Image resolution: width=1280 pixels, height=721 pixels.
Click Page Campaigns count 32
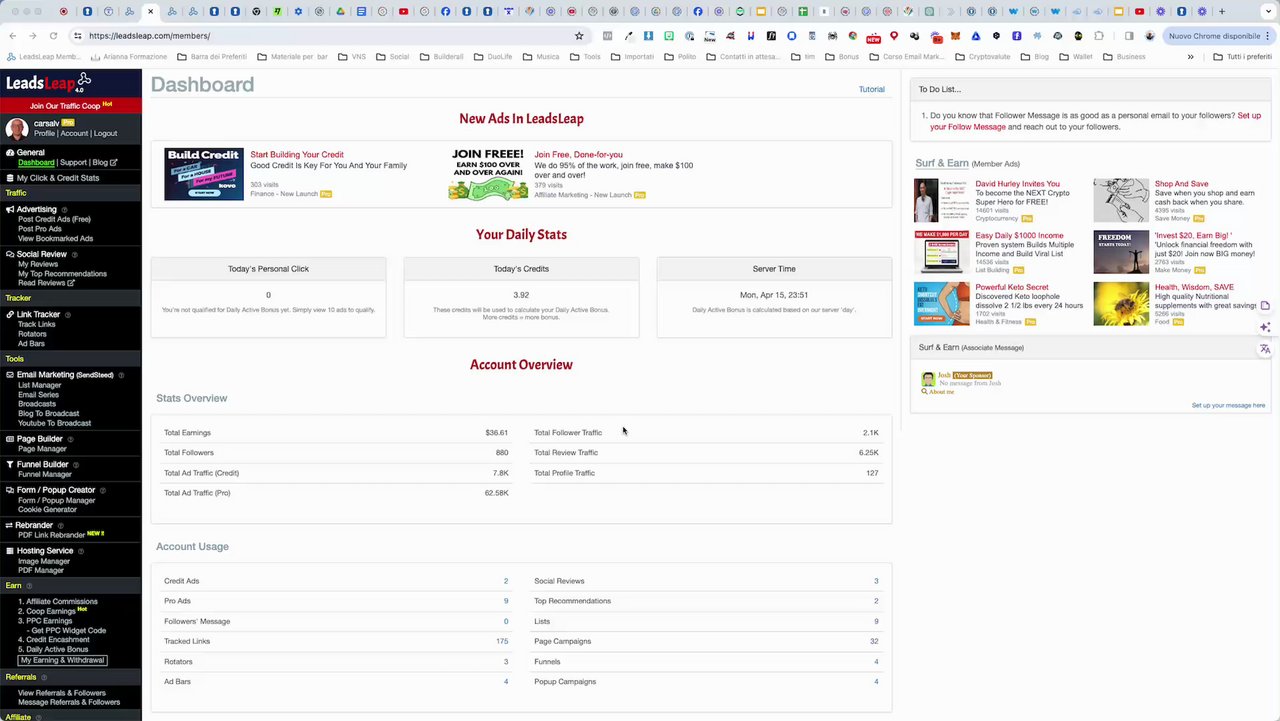874,642
